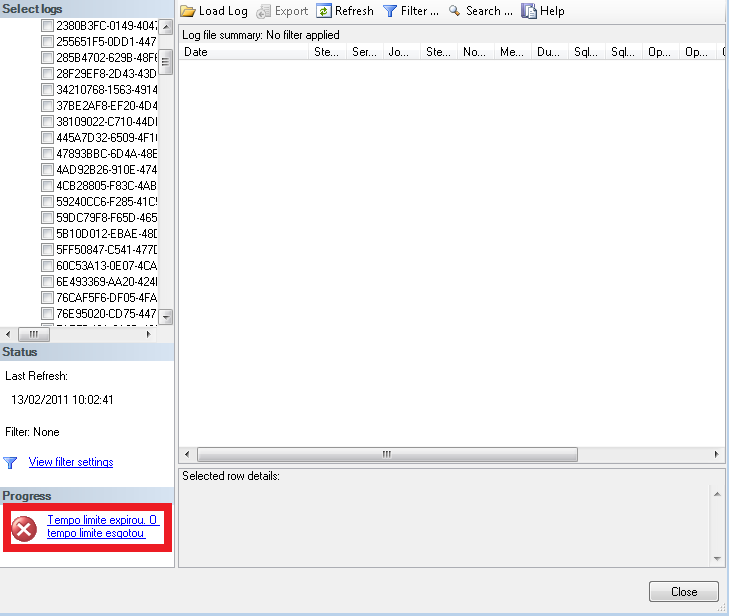729x616 pixels.
Task: Click the Refresh toolbar icon
Action: coord(324,11)
